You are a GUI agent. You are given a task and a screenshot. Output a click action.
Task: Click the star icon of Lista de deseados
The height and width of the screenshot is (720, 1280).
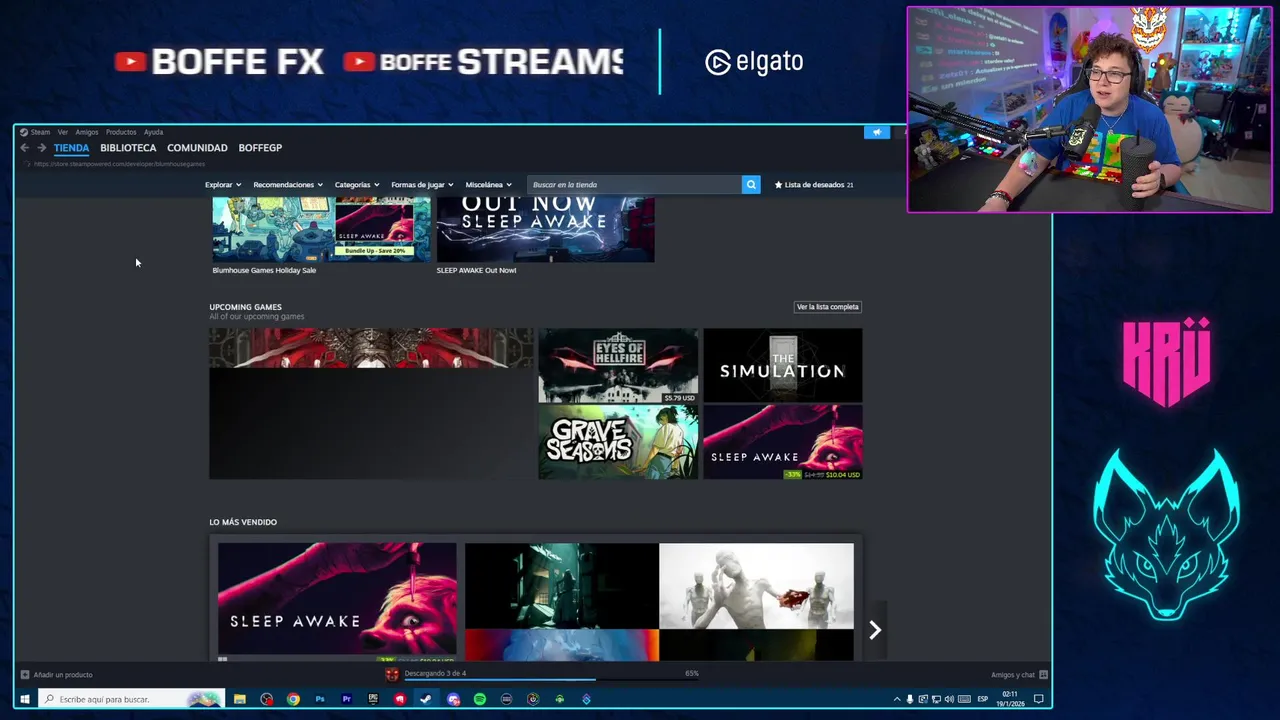click(779, 185)
